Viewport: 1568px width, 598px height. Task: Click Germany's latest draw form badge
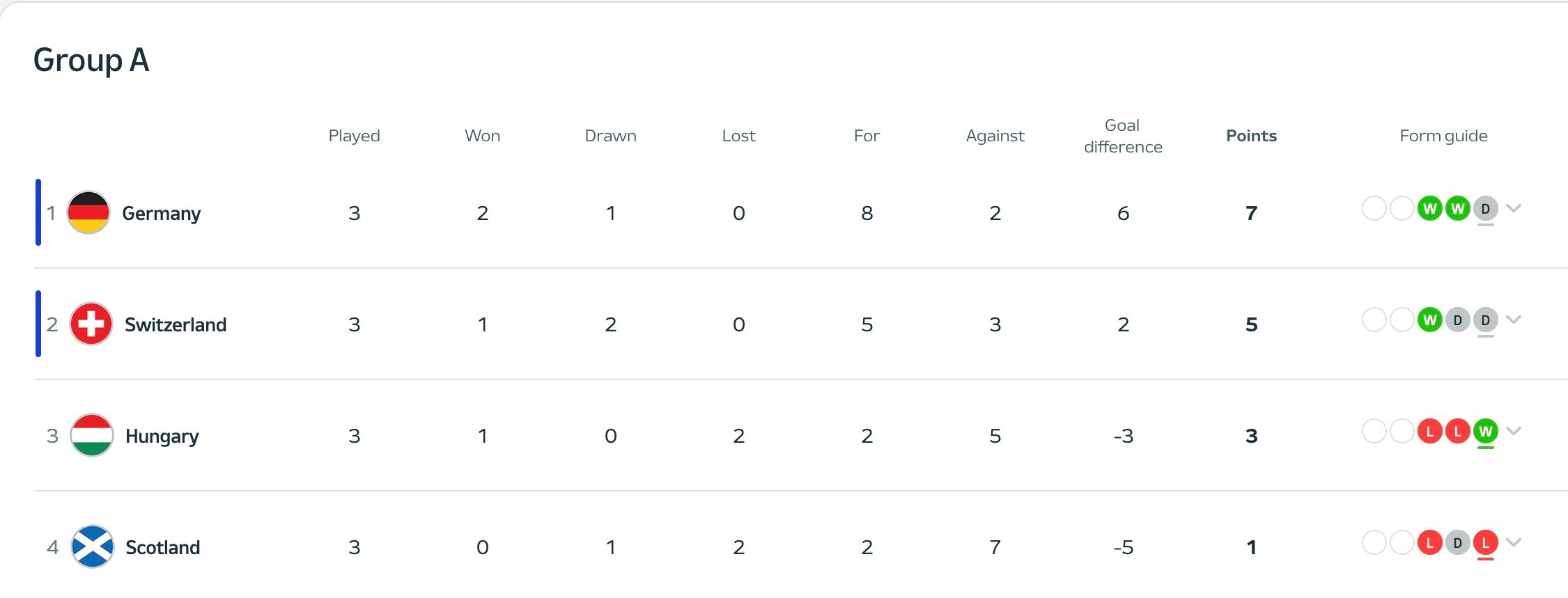(x=1485, y=209)
